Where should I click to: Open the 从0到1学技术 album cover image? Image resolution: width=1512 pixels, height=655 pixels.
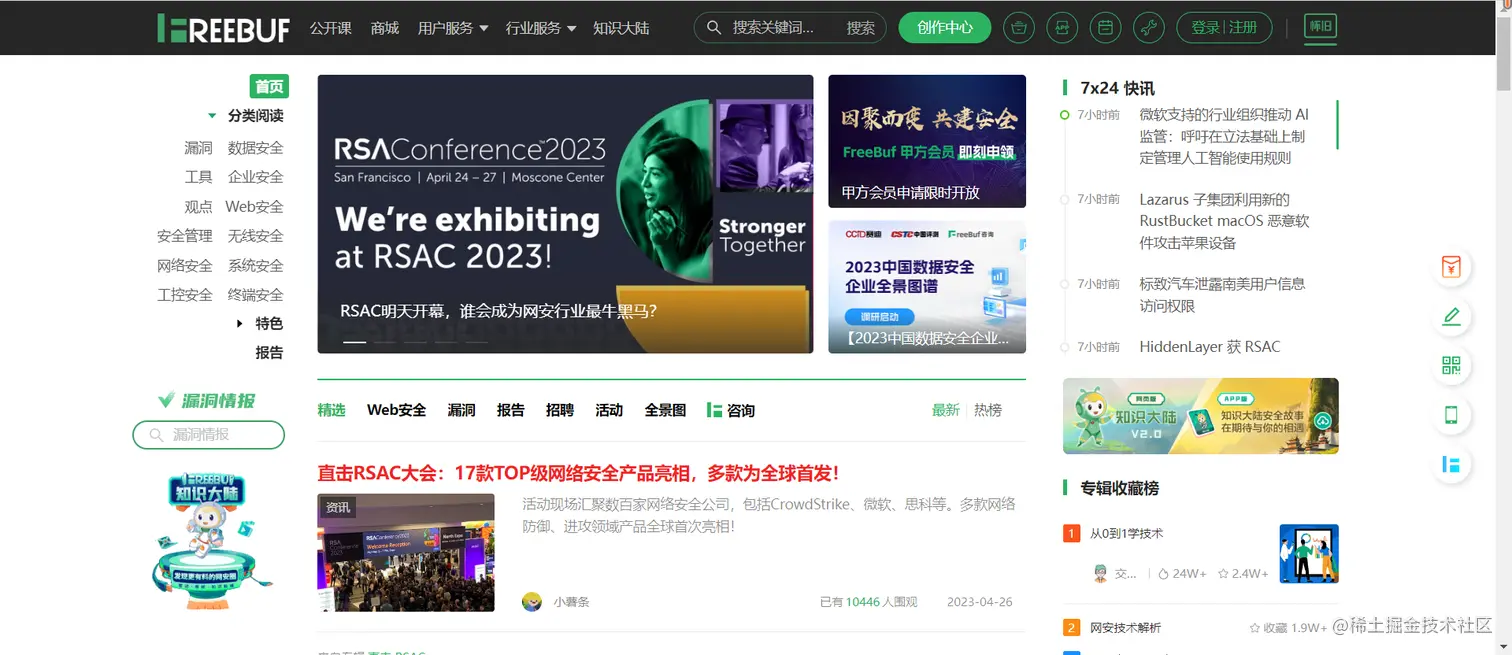[x=1309, y=554]
